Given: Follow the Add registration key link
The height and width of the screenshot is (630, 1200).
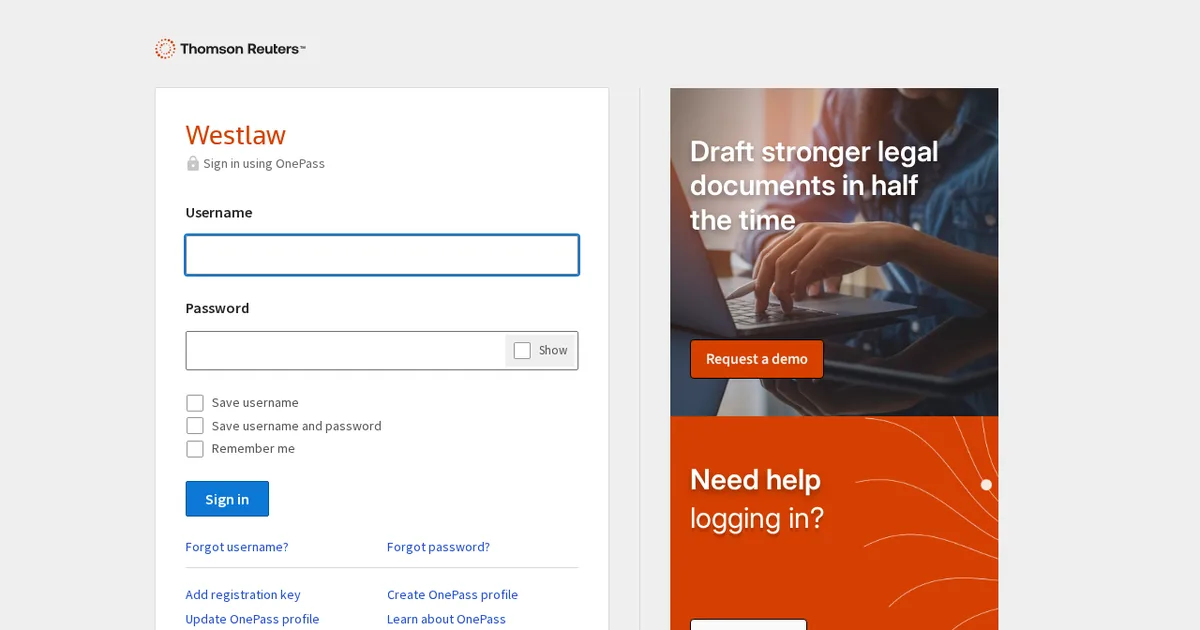Looking at the screenshot, I should 243,595.
